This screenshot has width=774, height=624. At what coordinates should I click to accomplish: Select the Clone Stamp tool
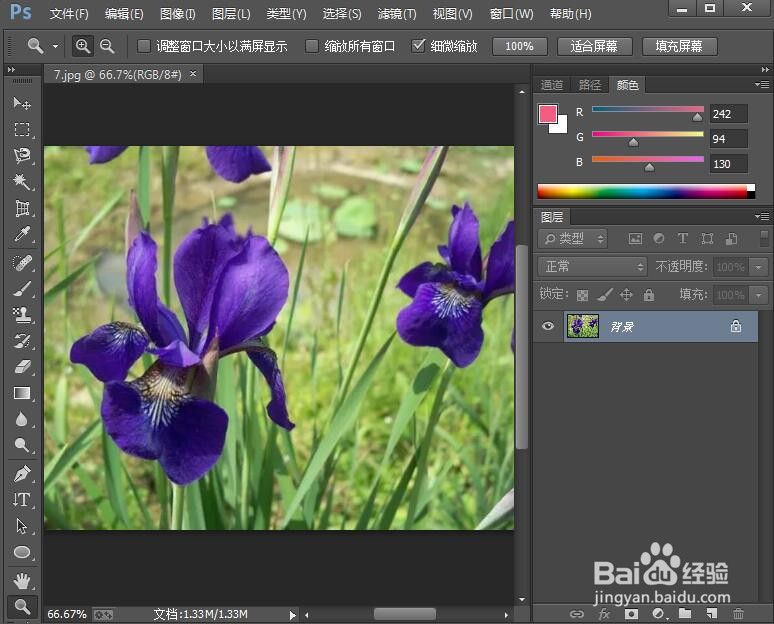[22, 314]
